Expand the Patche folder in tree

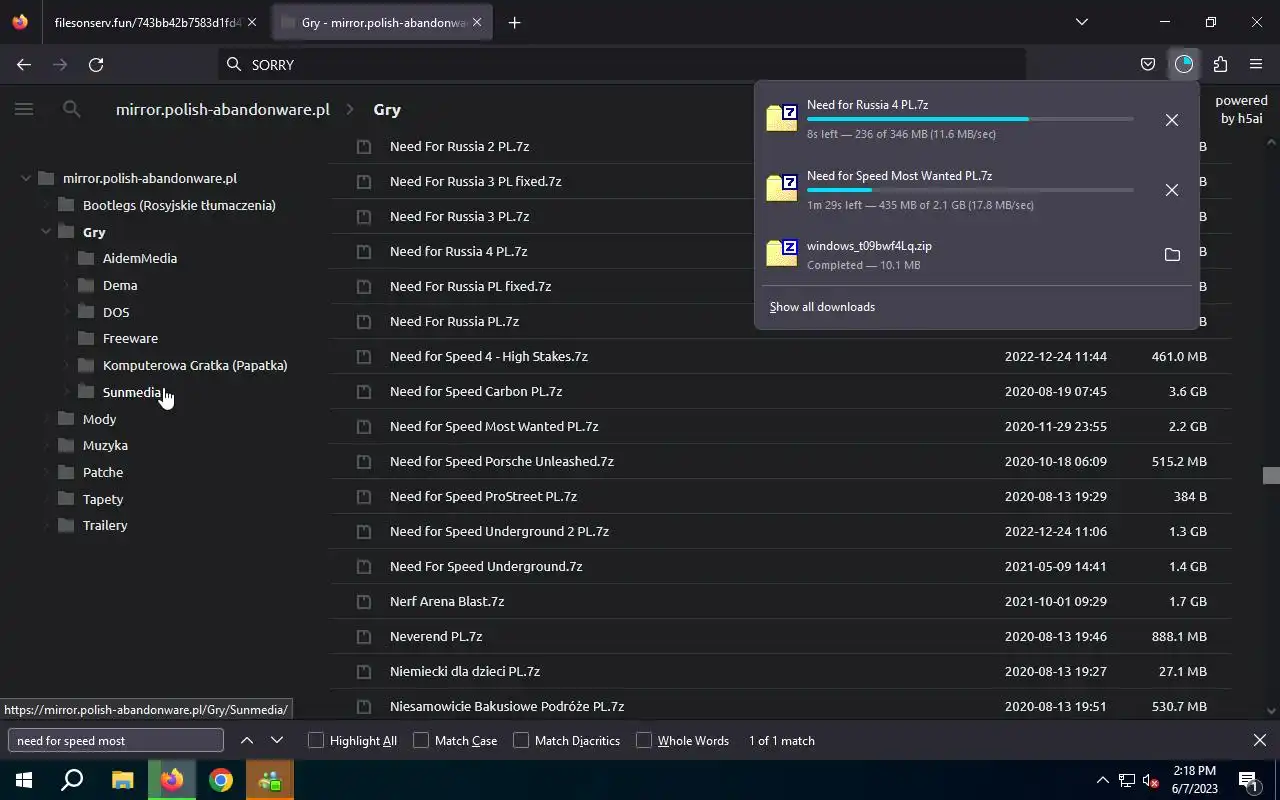(46, 472)
